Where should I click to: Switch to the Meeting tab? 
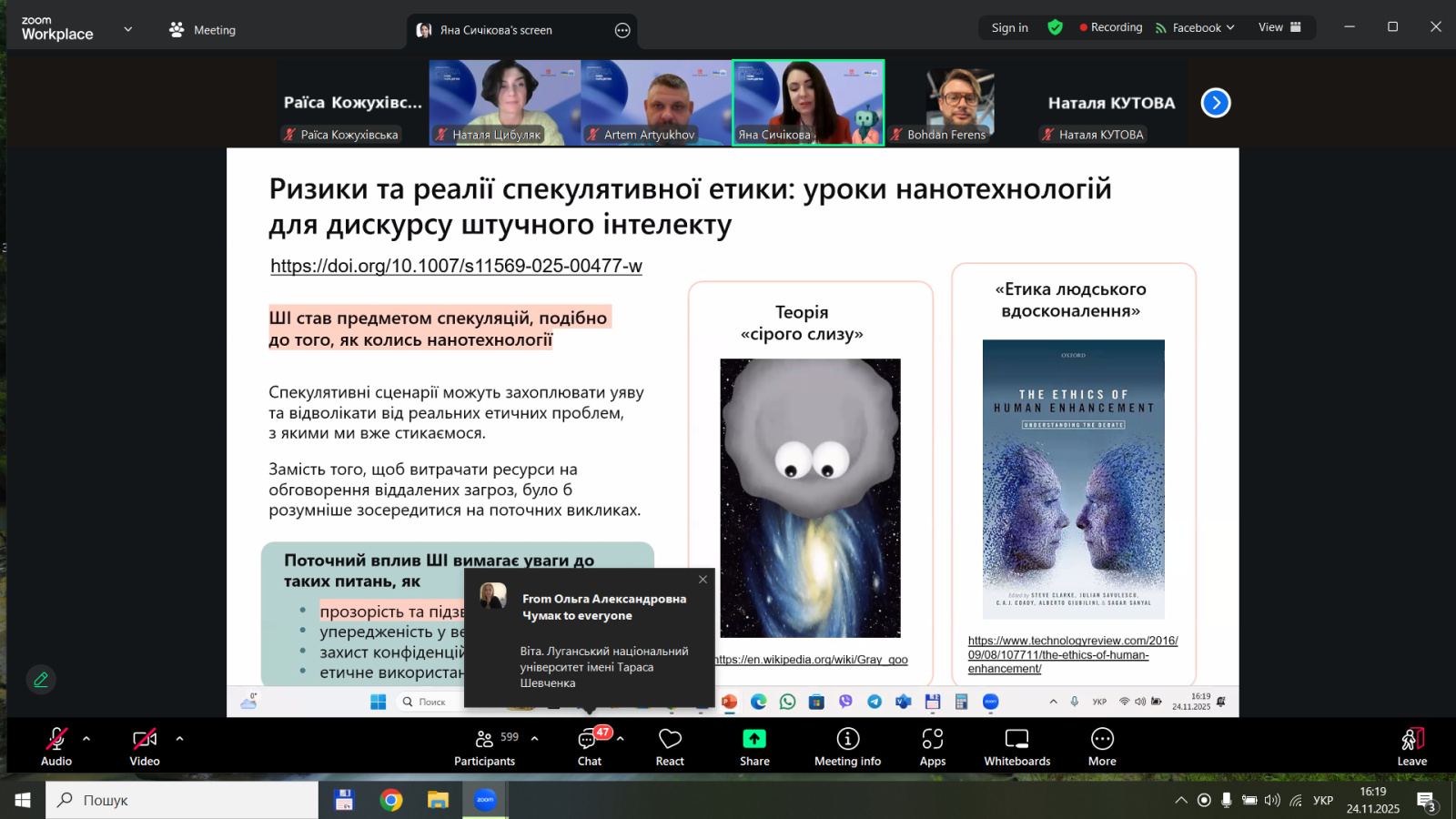click(x=203, y=30)
